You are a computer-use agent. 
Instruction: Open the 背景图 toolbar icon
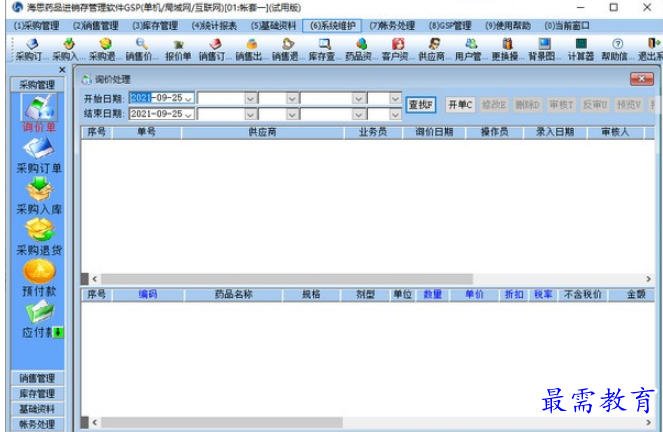click(544, 49)
